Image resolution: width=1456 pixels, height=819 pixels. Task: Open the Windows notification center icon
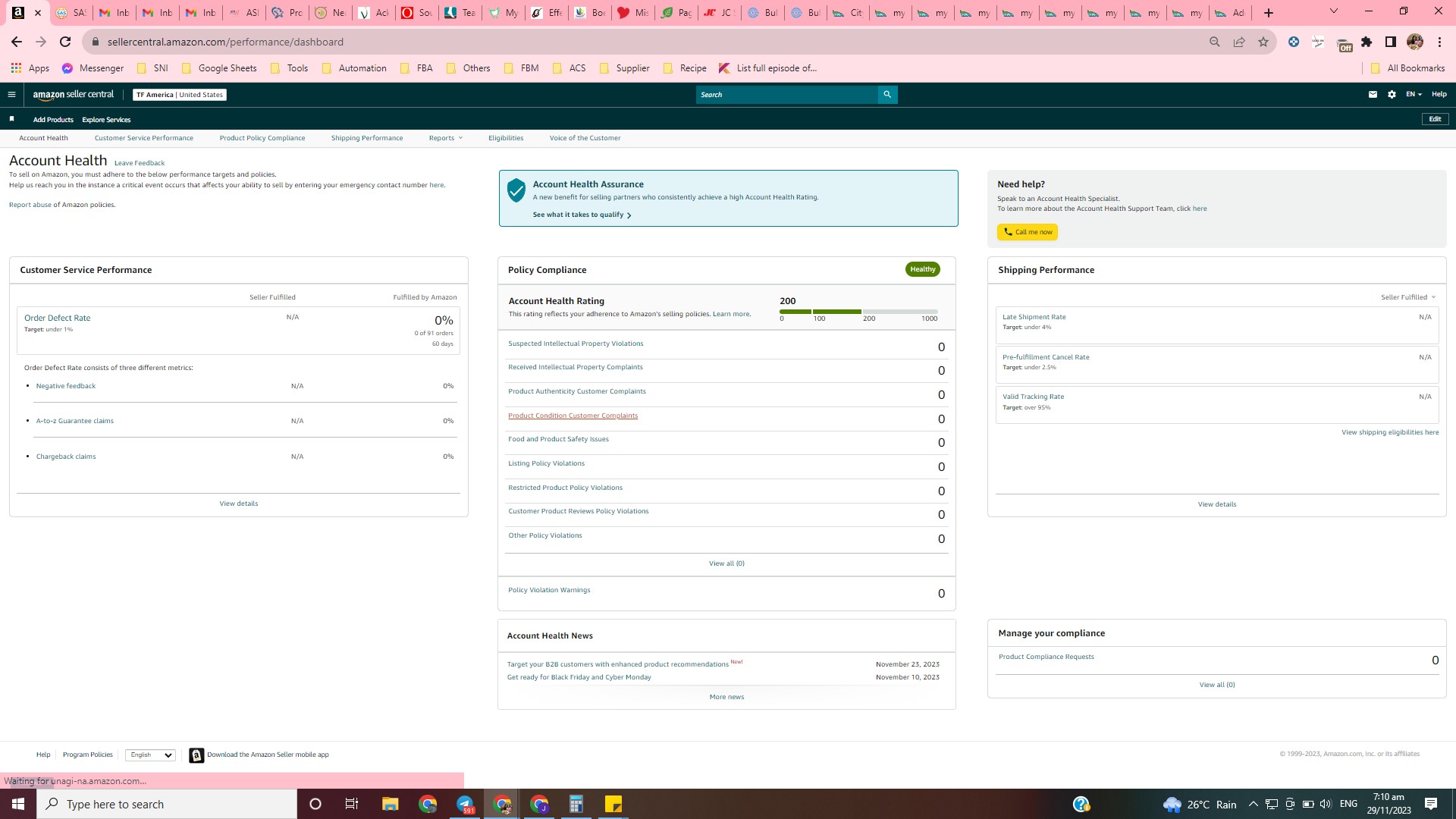[1431, 804]
